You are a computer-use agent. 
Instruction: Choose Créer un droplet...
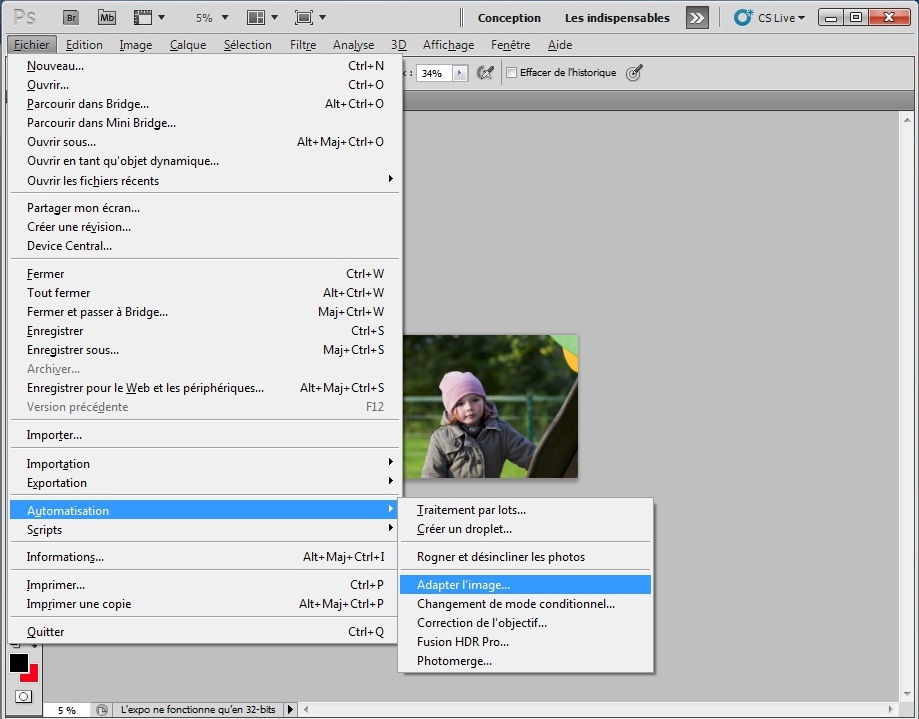(526, 529)
